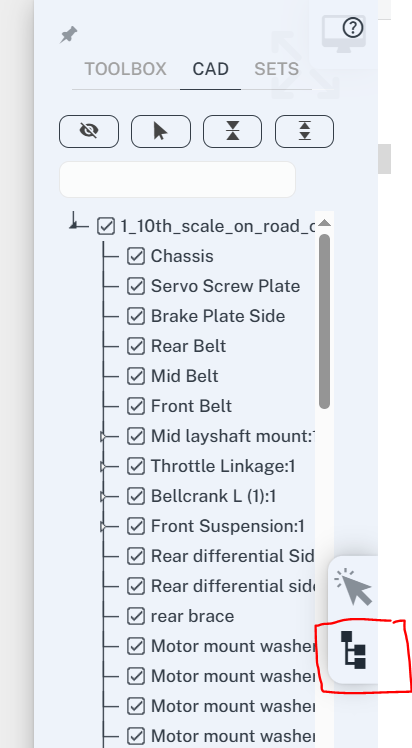Switch to the TOOLBOX tab

click(125, 69)
